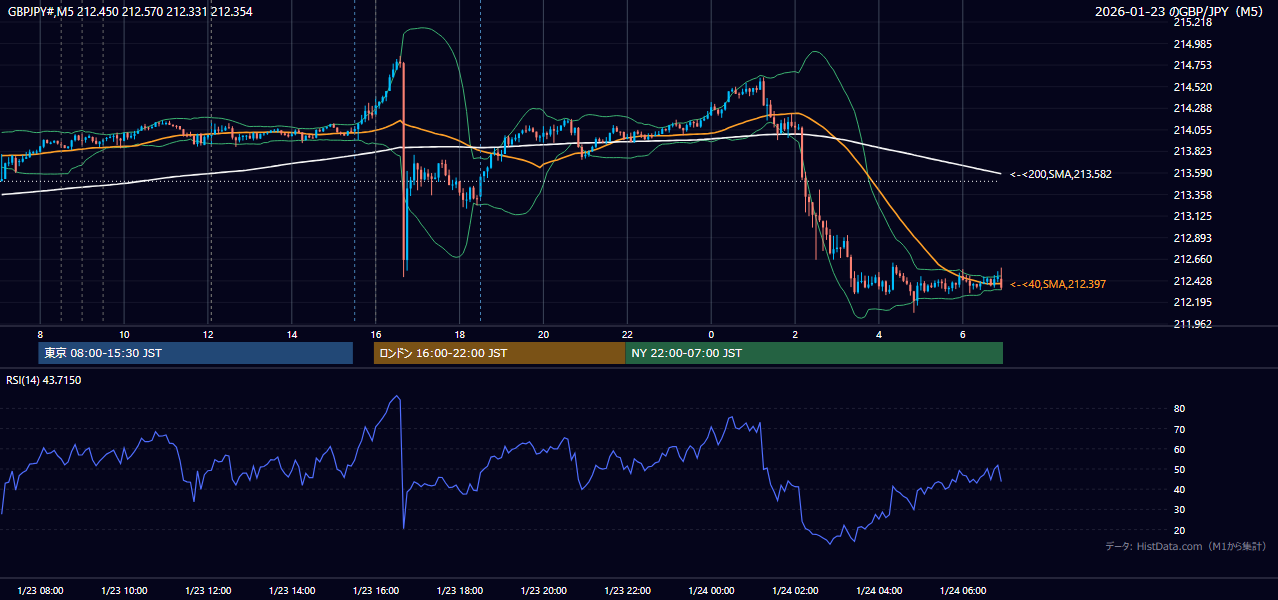Click hour tick 16 under the price chart
Image resolution: width=1278 pixels, height=600 pixels.
click(376, 334)
